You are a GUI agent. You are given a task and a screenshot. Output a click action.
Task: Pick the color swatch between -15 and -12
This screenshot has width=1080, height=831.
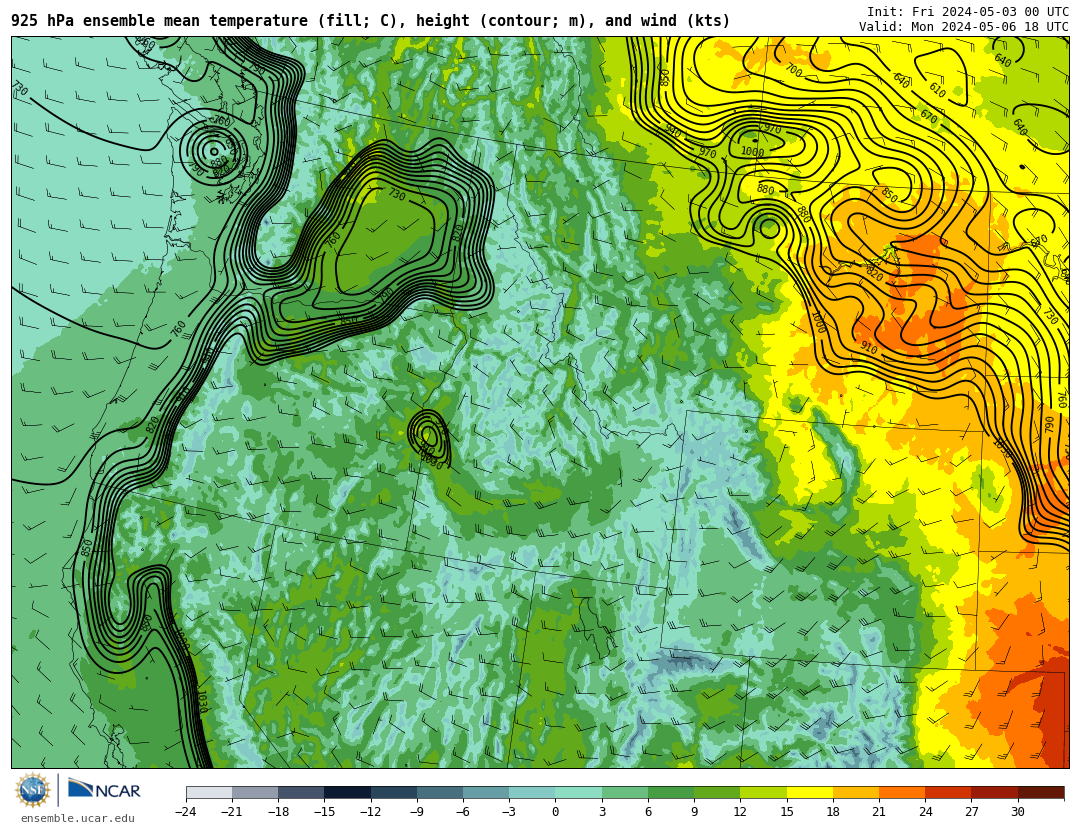tap(347, 793)
